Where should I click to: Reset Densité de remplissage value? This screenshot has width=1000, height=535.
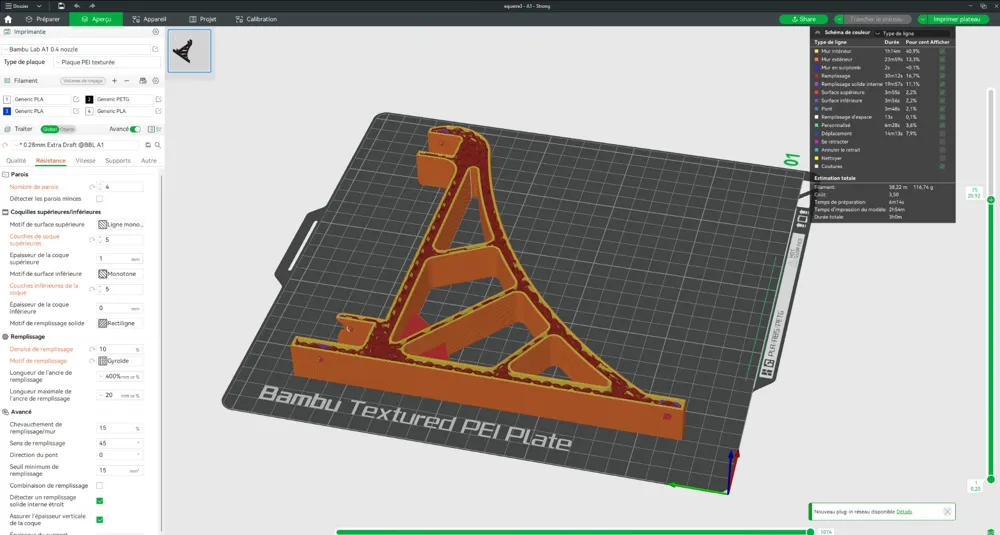[92, 349]
